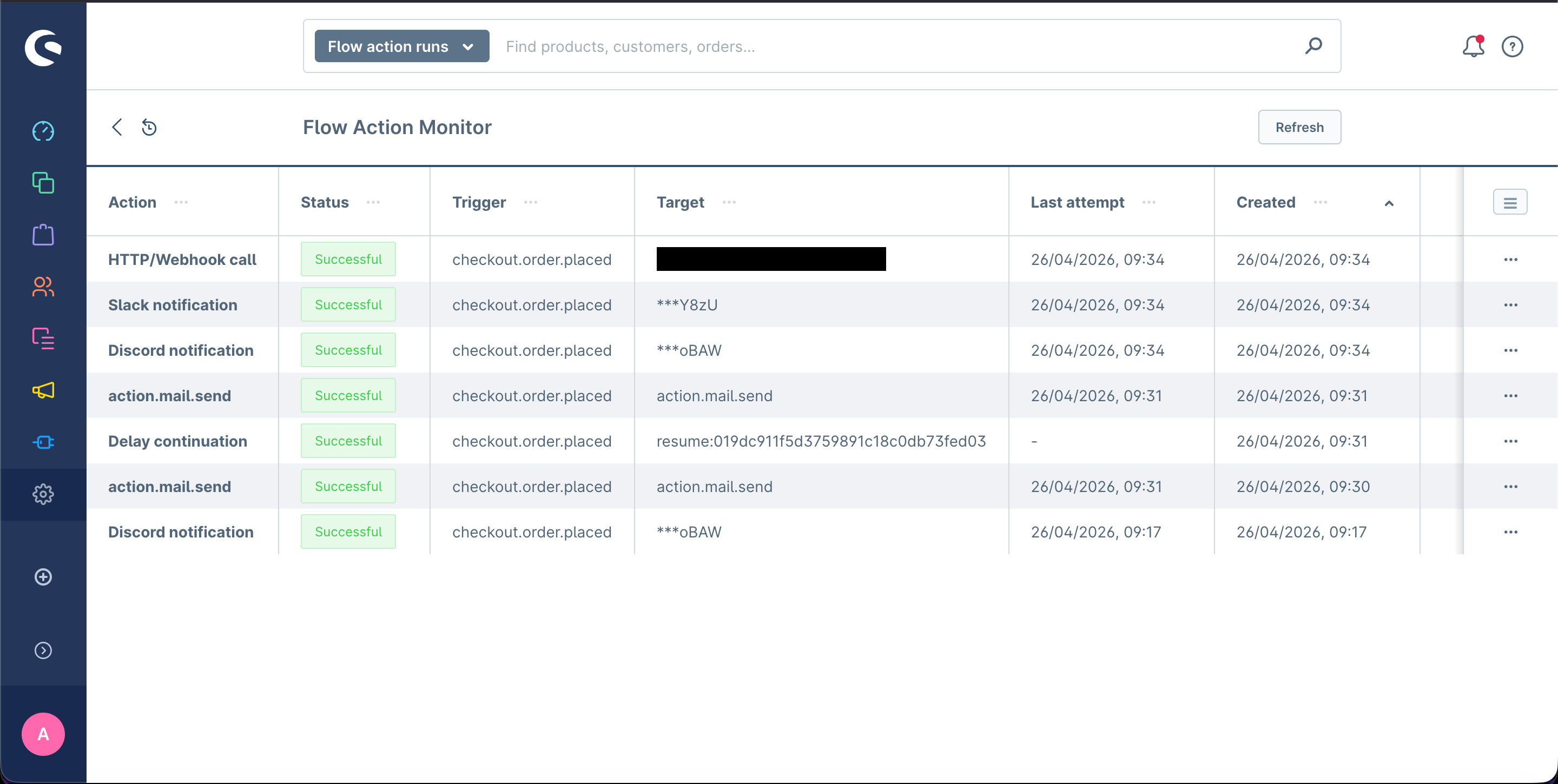Open the Settings gear sidebar icon
The height and width of the screenshot is (784, 1558).
point(43,494)
